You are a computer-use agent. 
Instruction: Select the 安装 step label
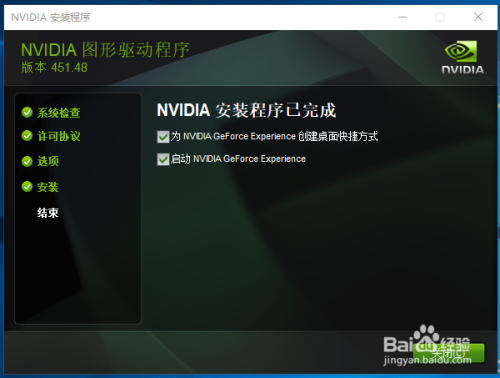[x=48, y=187]
